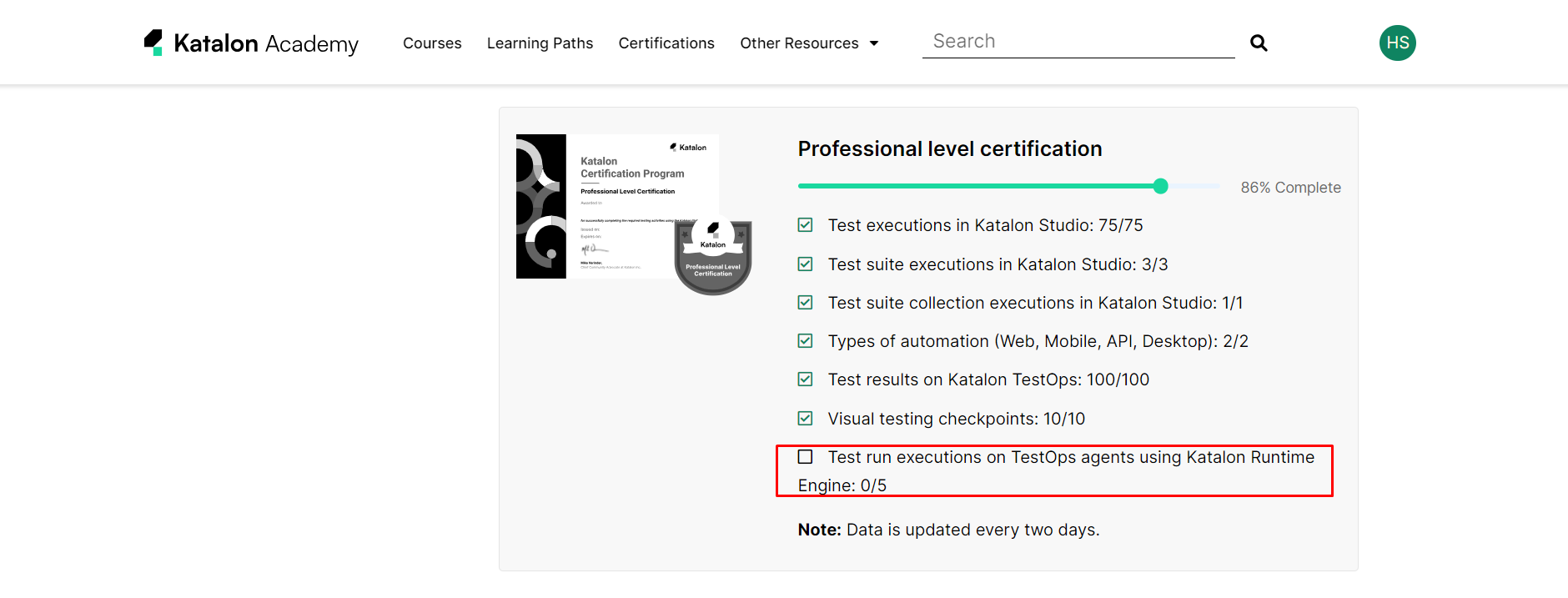Expand the Other Resources dropdown
Screen dimensions: 1568x598
tap(809, 43)
